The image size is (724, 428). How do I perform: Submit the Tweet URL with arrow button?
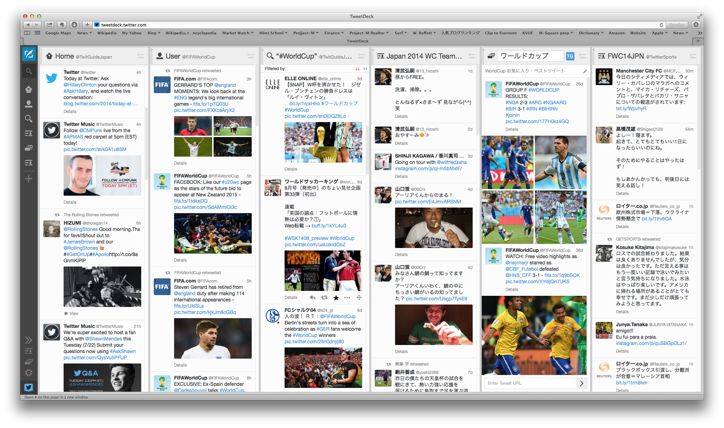[581, 383]
